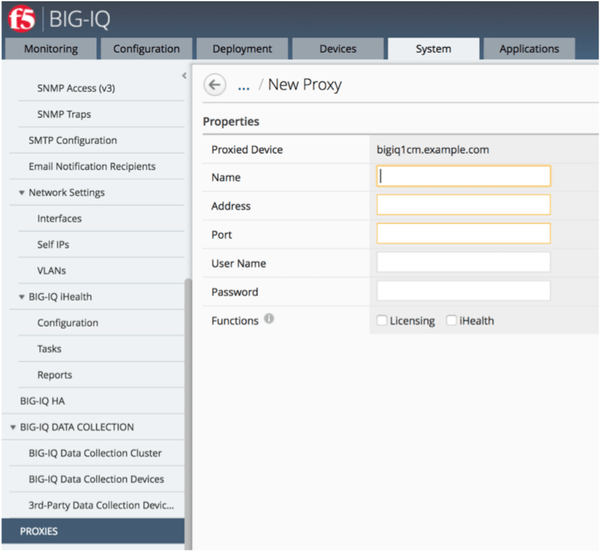
Task: Open BIG-IQ HA page
Action: coord(42,401)
